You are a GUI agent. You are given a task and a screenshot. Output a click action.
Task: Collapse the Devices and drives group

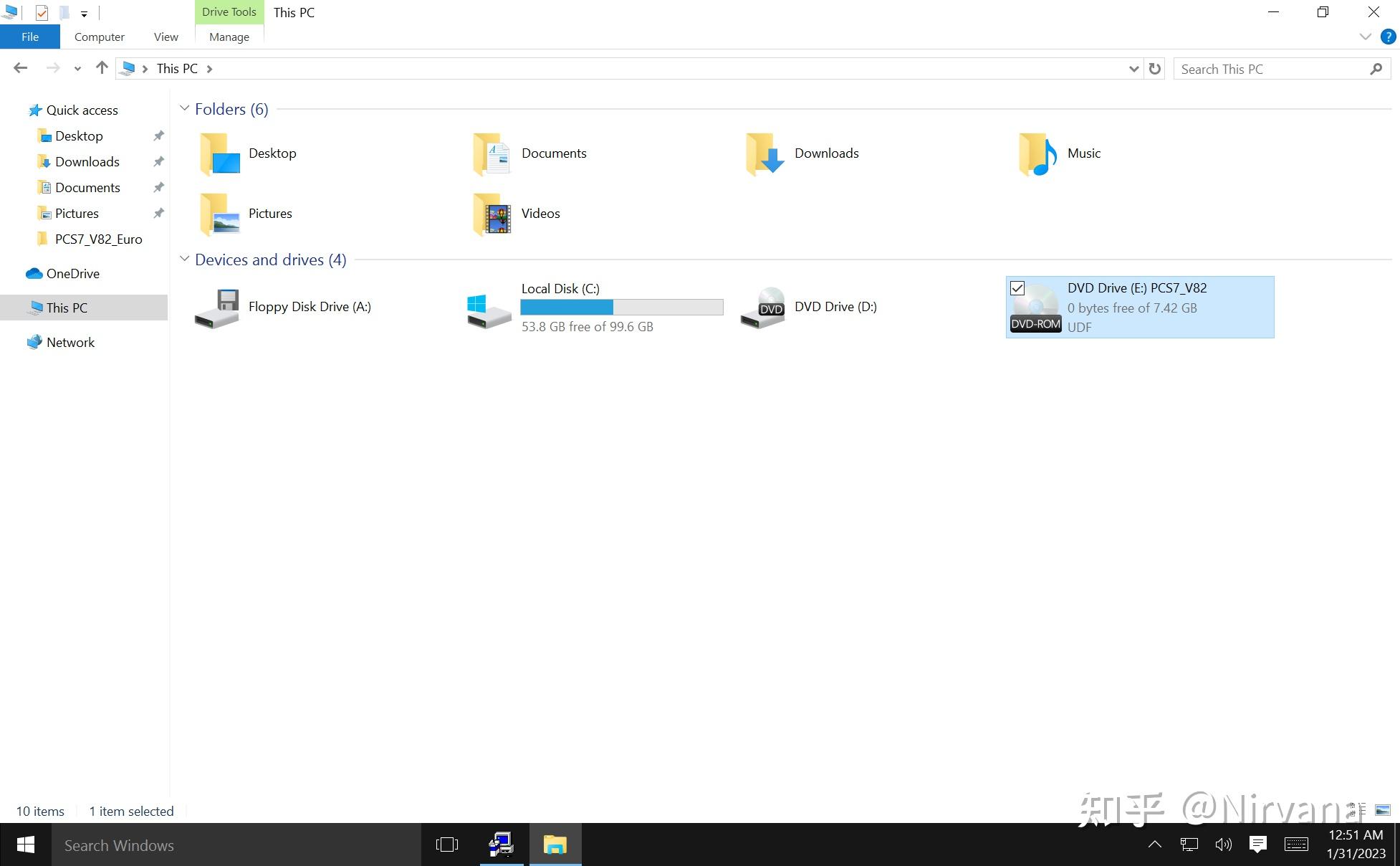click(x=184, y=260)
